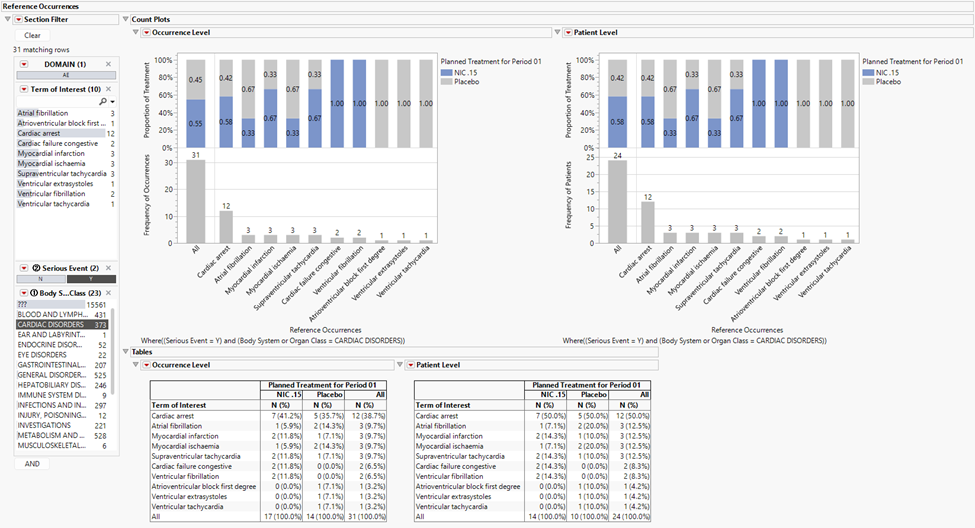Click NIC .15 legend swatch in patient plot
This screenshot has height=528, width=975.
click(868, 73)
